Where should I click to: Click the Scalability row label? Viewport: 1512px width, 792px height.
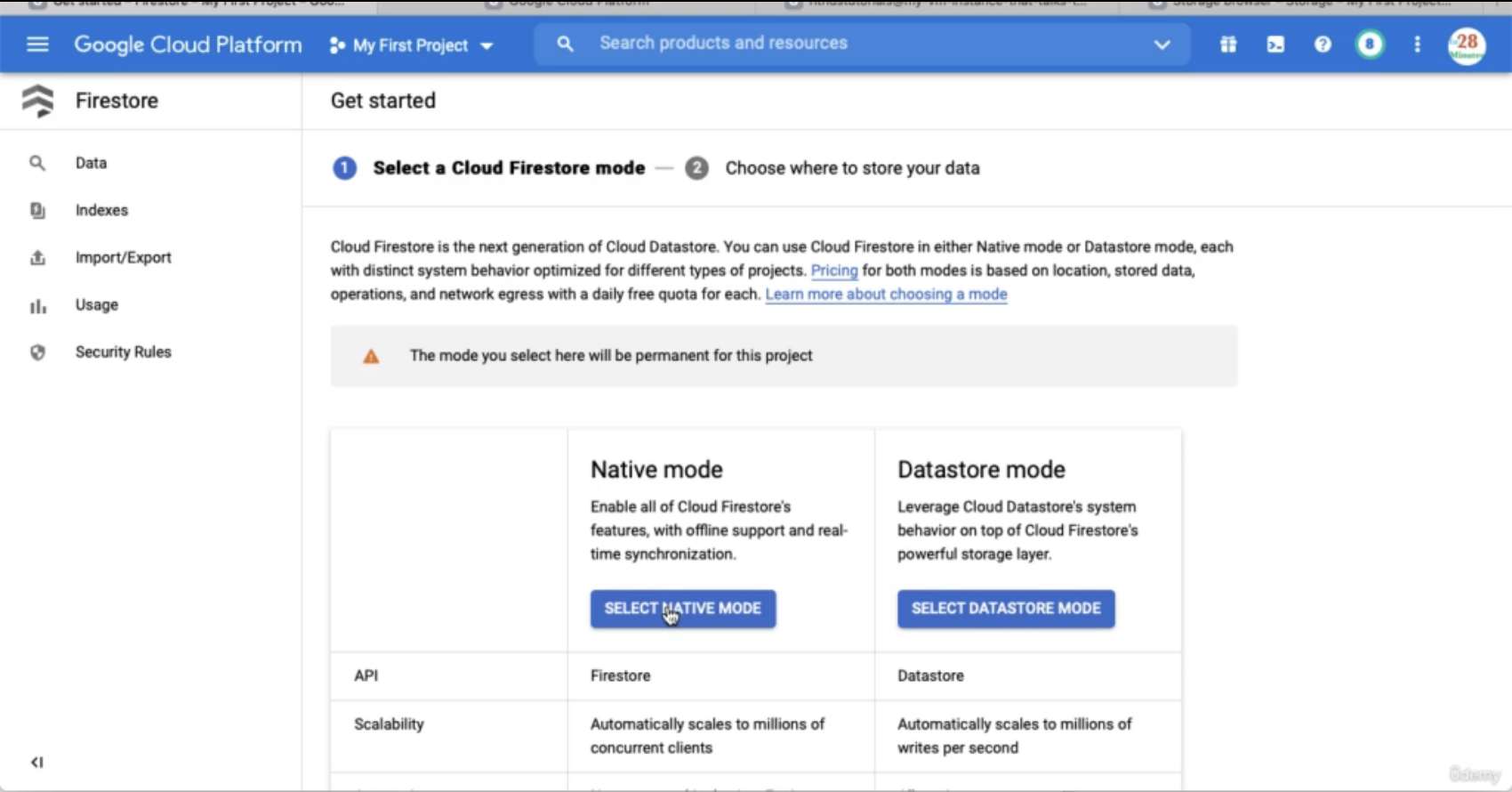pos(389,724)
